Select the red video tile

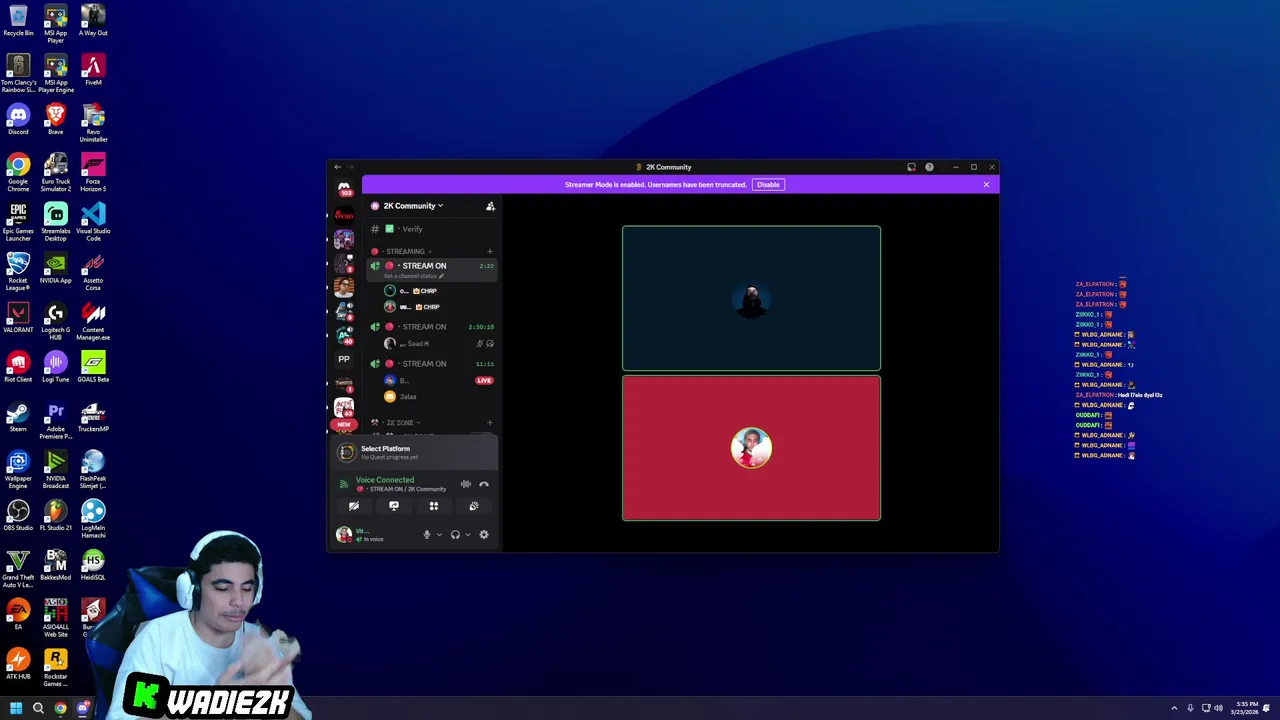(751, 448)
